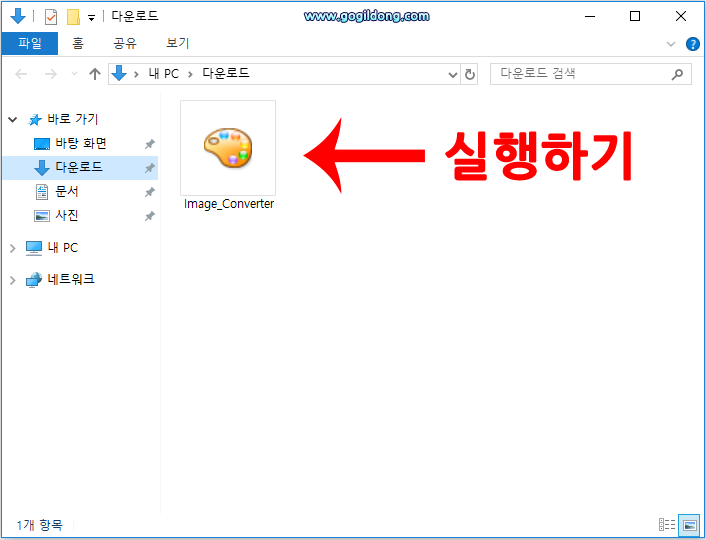Select 바로 가기 in the navigation pane
This screenshot has width=706, height=540.
[73, 119]
